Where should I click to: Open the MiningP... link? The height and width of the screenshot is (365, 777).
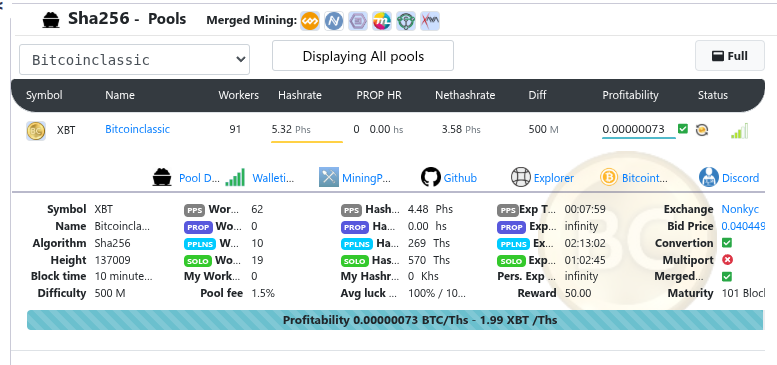[x=367, y=178]
